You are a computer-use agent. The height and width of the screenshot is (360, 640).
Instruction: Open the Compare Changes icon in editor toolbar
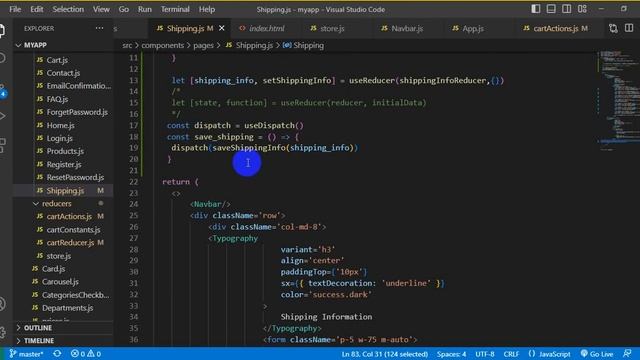(613, 28)
